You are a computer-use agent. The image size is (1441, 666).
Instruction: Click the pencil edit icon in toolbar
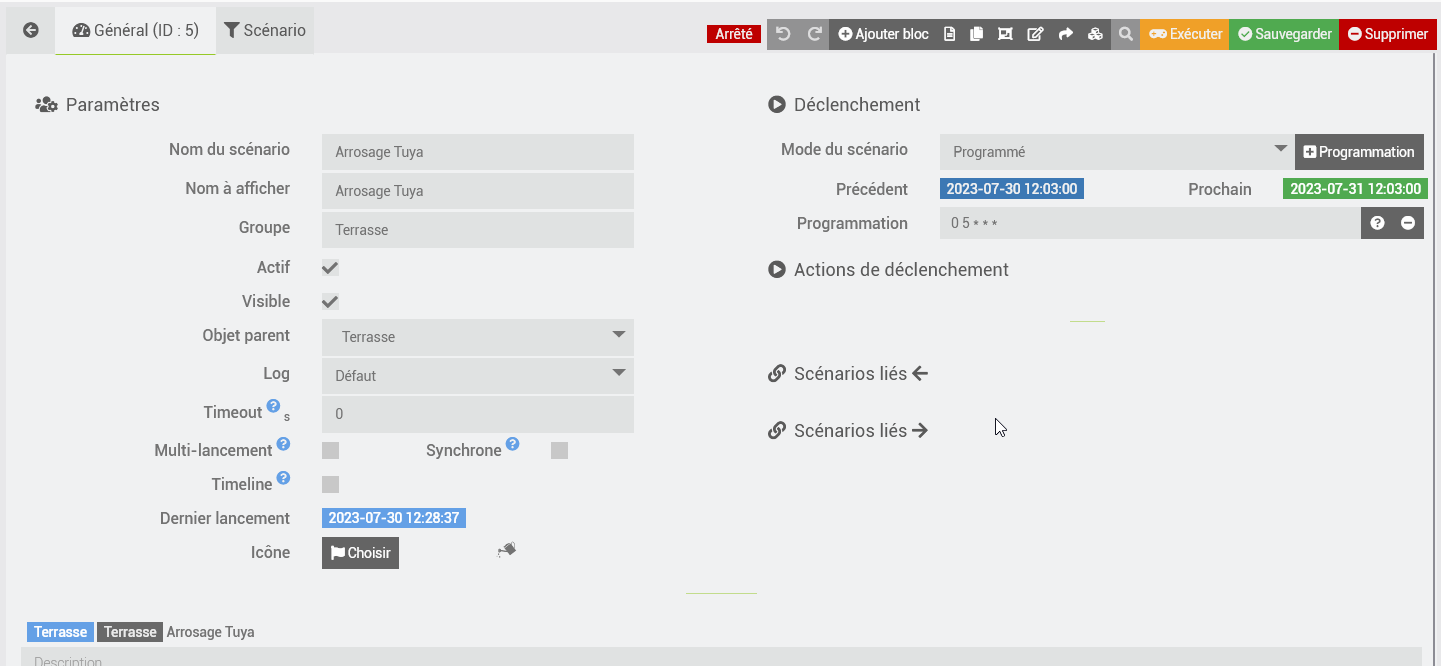[x=1036, y=34]
